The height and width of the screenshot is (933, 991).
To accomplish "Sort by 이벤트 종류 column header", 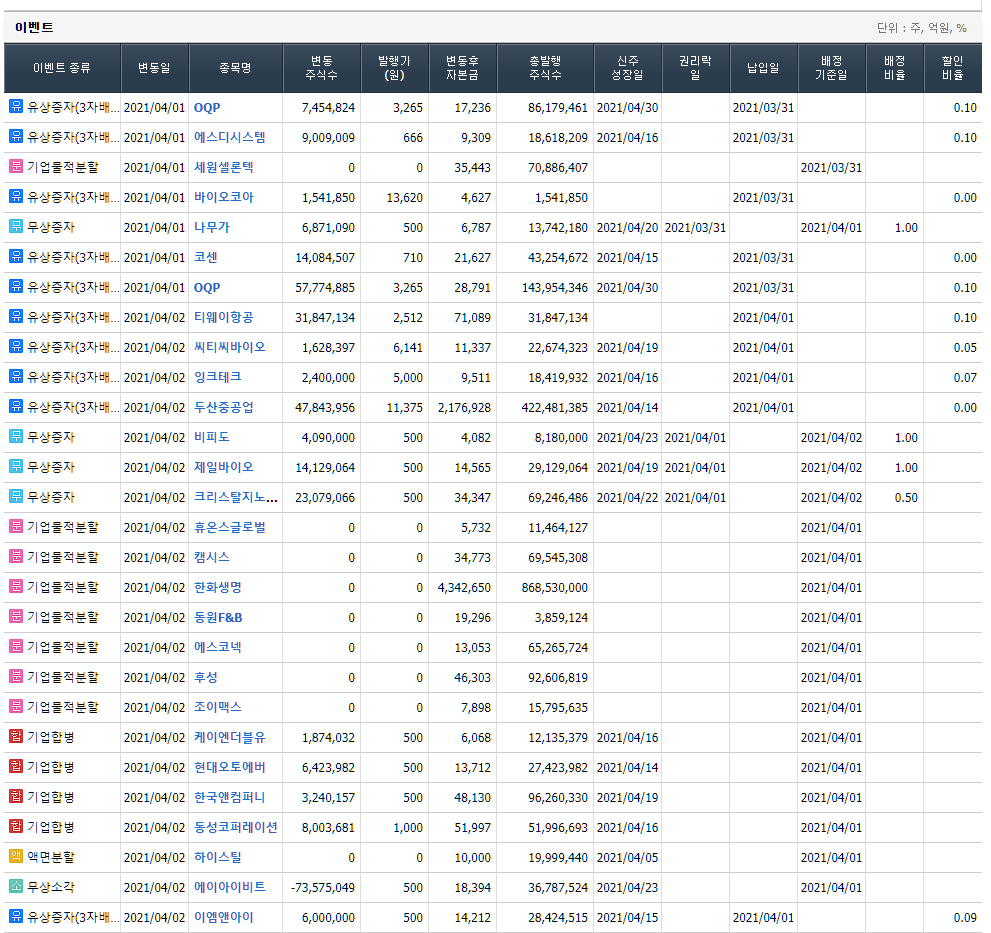I will coord(62,68).
